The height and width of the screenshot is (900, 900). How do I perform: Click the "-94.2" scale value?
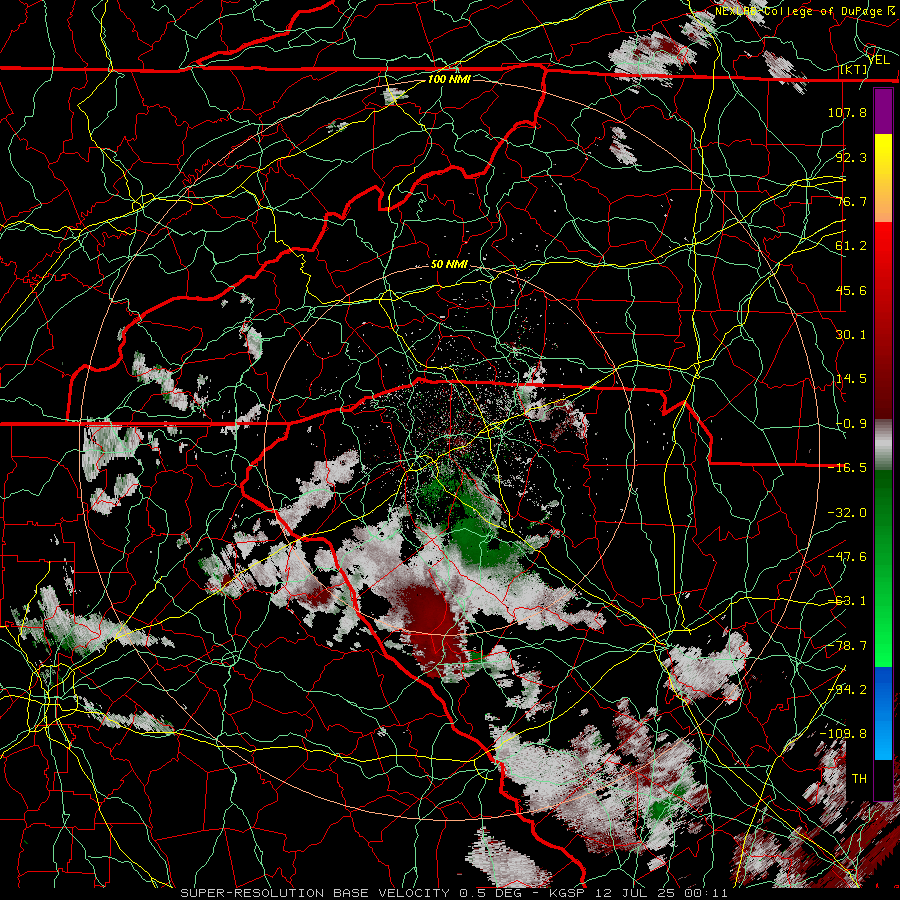[x=847, y=690]
